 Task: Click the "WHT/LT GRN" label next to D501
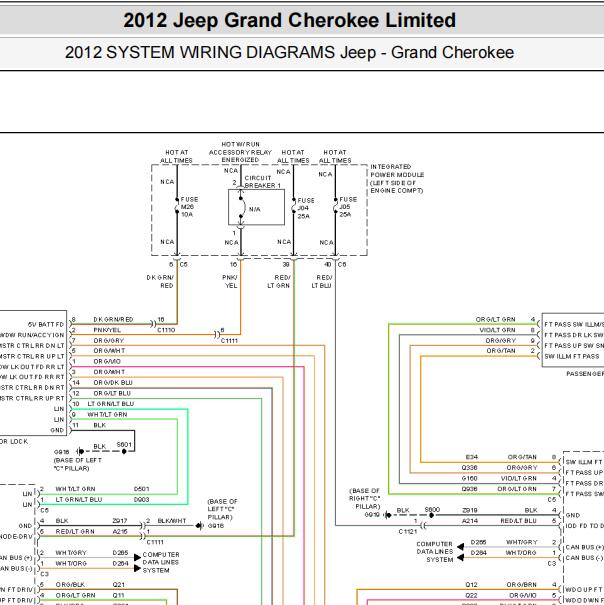tap(75, 489)
